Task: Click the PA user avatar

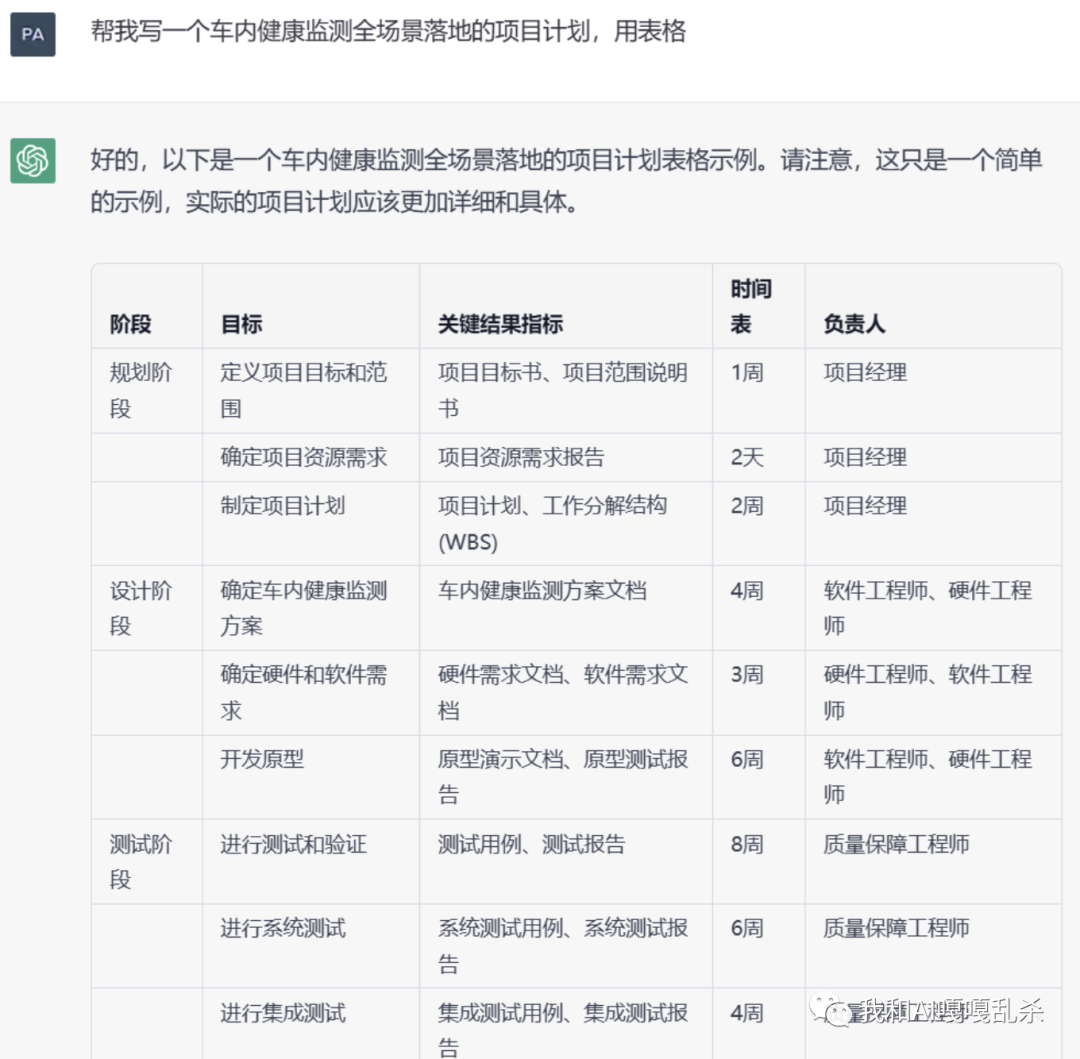Action: pyautogui.click(x=32, y=34)
